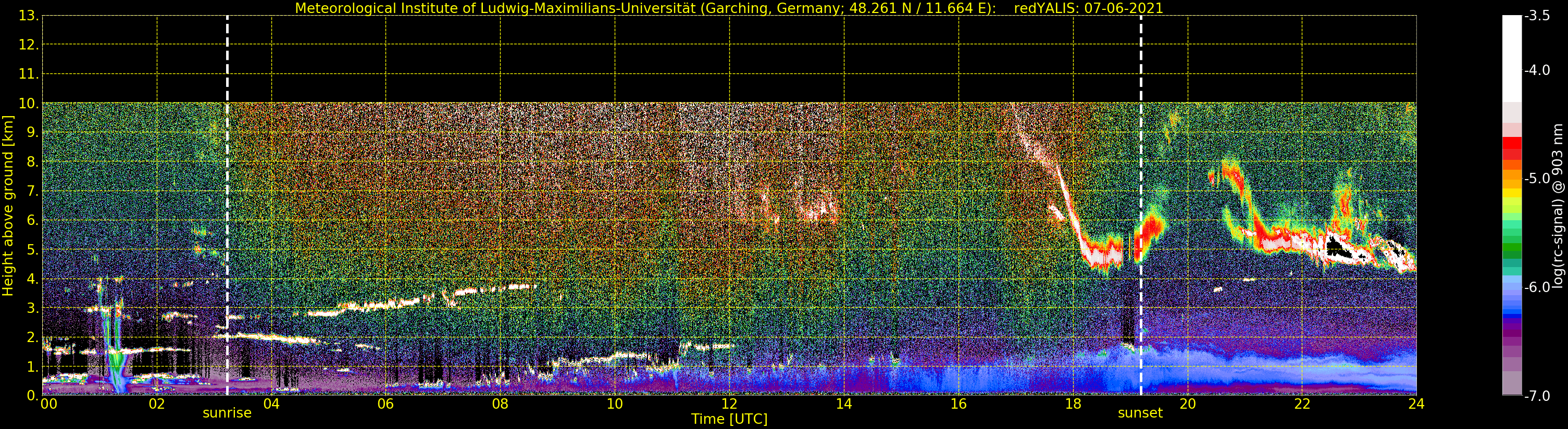Click the height axis tick '8.'

coord(32,162)
